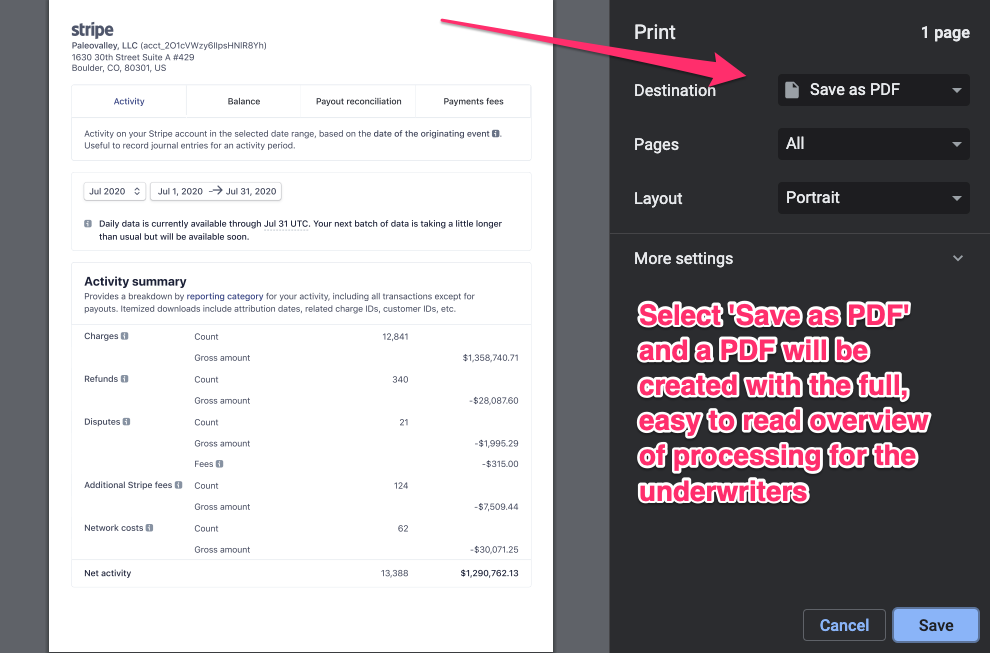The image size is (990, 653).
Task: Open the Destination 'Save as PDF' dropdown
Action: 873,90
